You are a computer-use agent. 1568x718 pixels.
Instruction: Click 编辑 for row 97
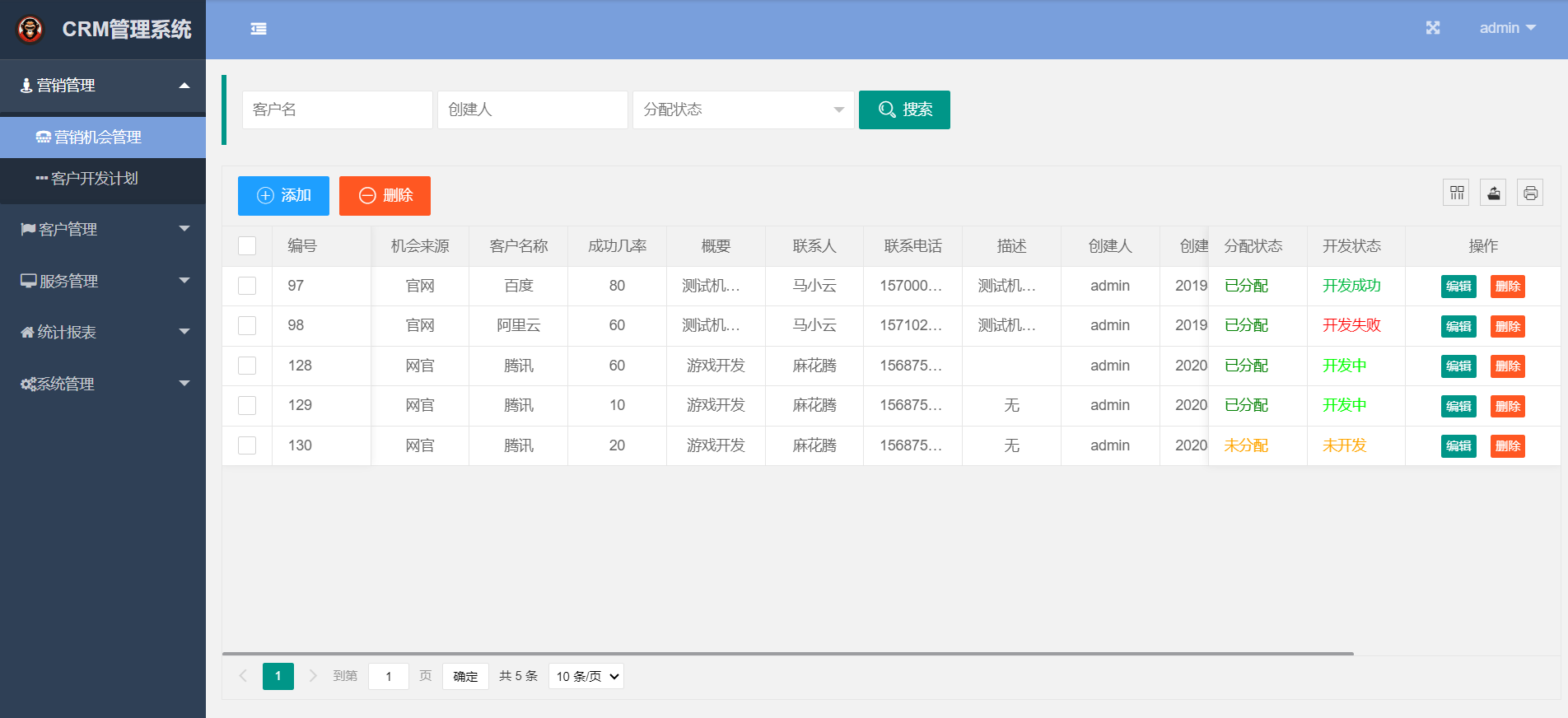1458,287
